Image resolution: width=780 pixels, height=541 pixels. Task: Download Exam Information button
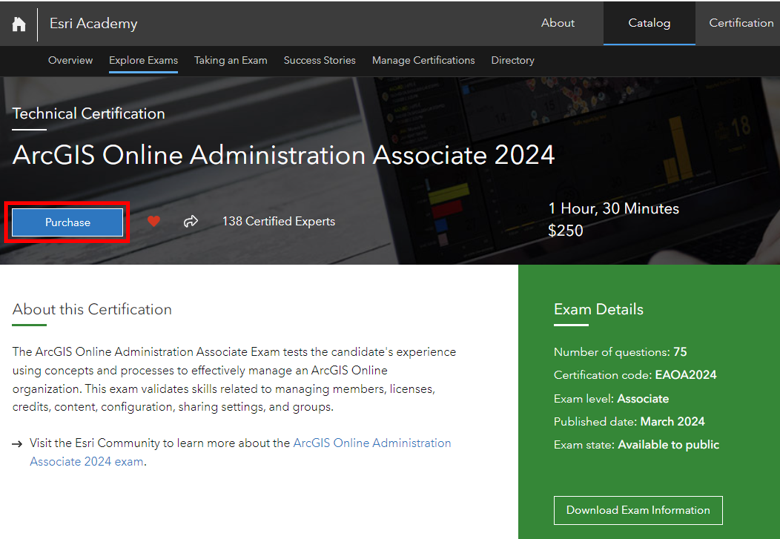click(x=638, y=510)
